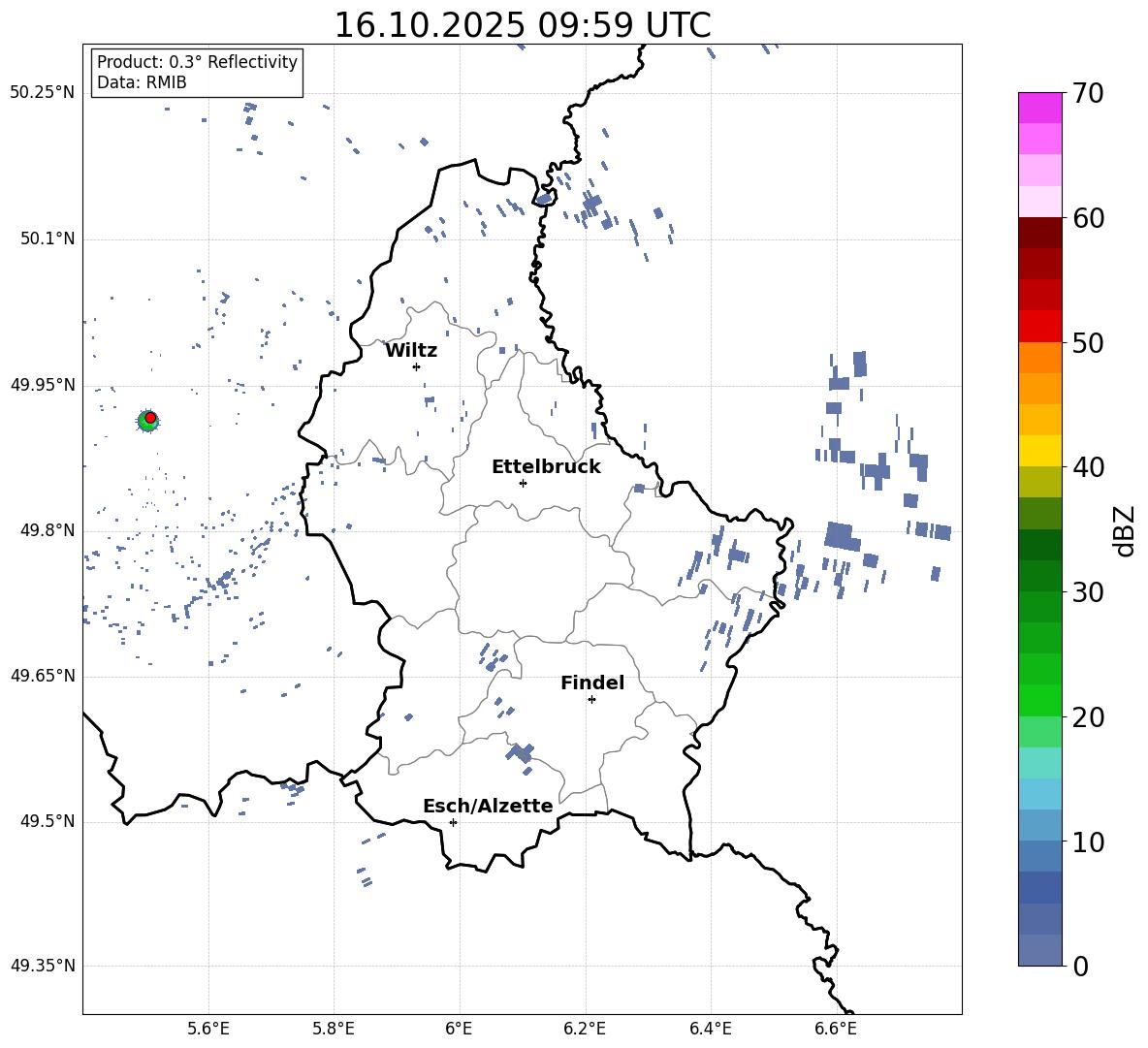Click the Wiltz city label
1148x1048 pixels.
point(411,351)
